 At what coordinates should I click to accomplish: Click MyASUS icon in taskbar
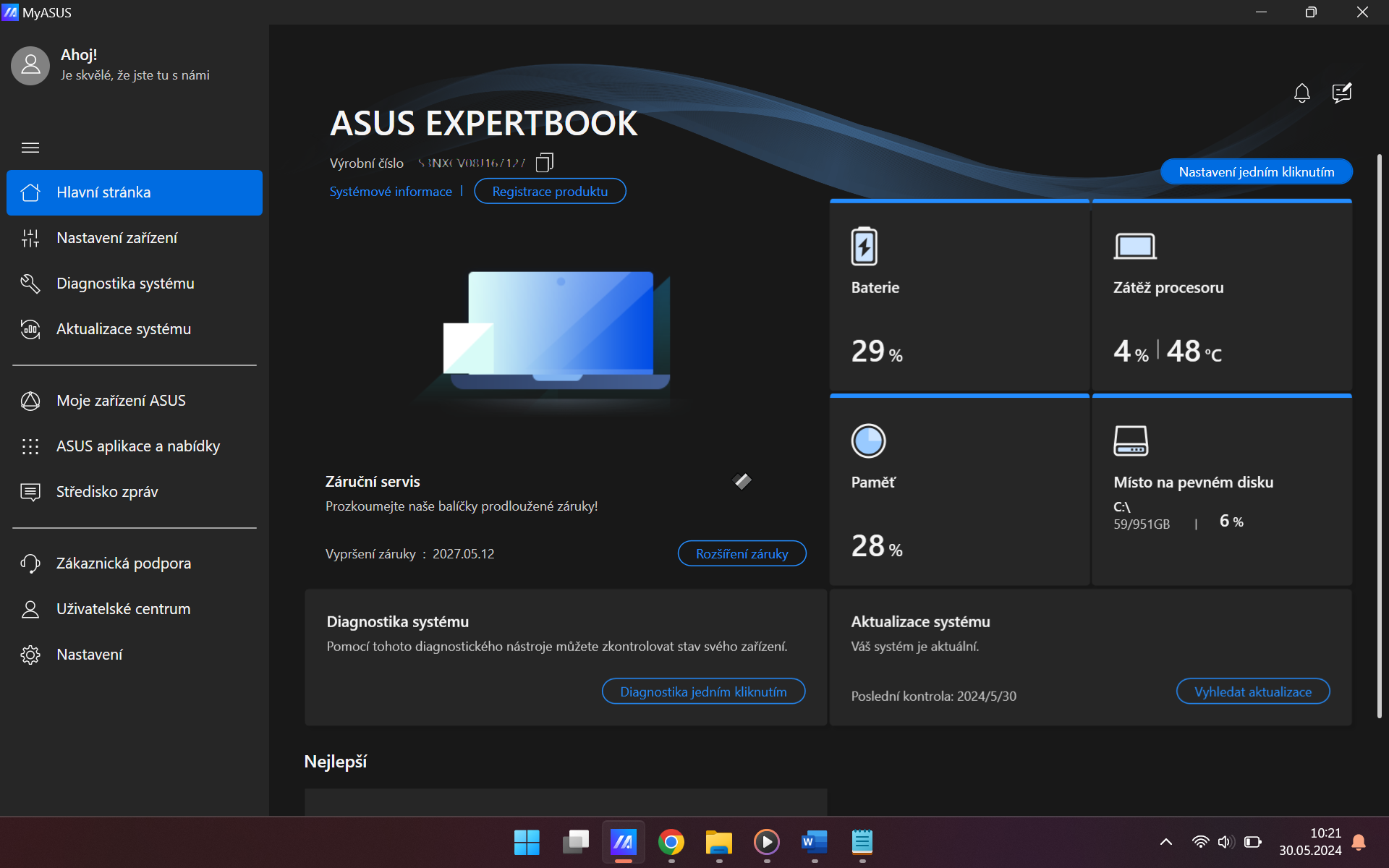click(x=623, y=842)
